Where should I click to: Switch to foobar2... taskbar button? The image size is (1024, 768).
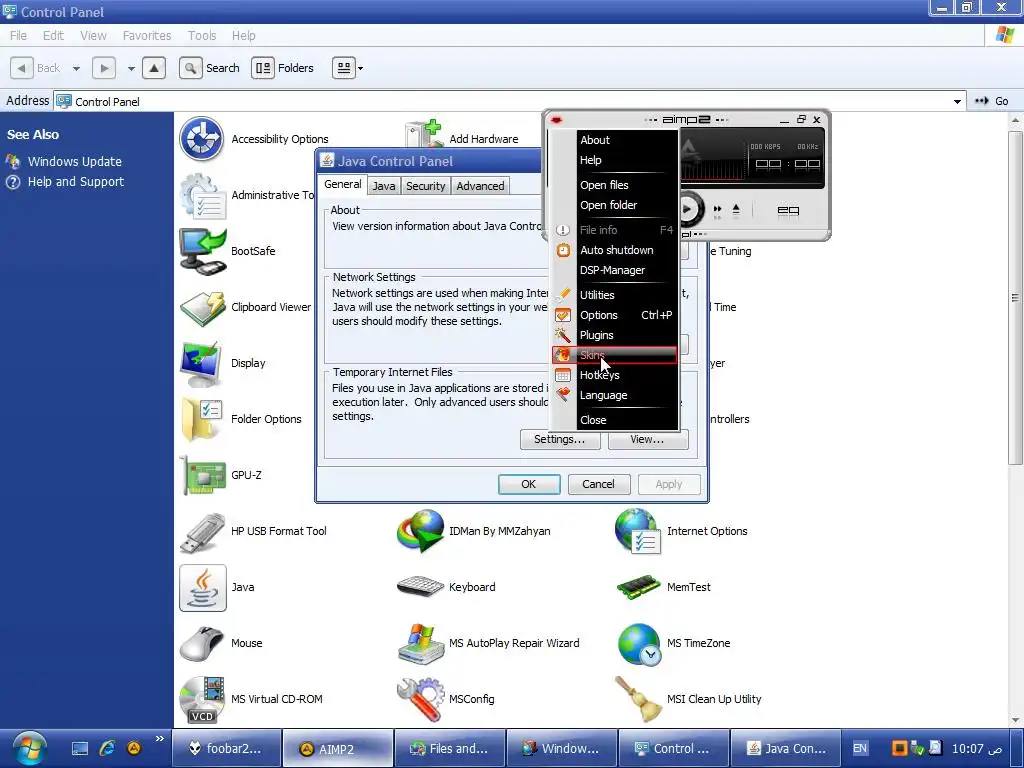tap(226, 749)
